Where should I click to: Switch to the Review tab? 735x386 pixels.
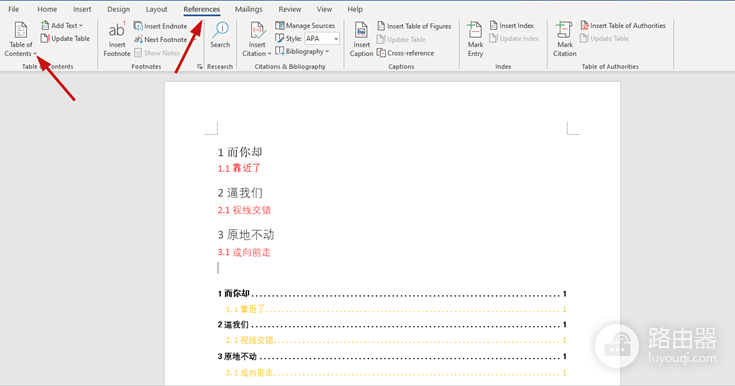[290, 9]
